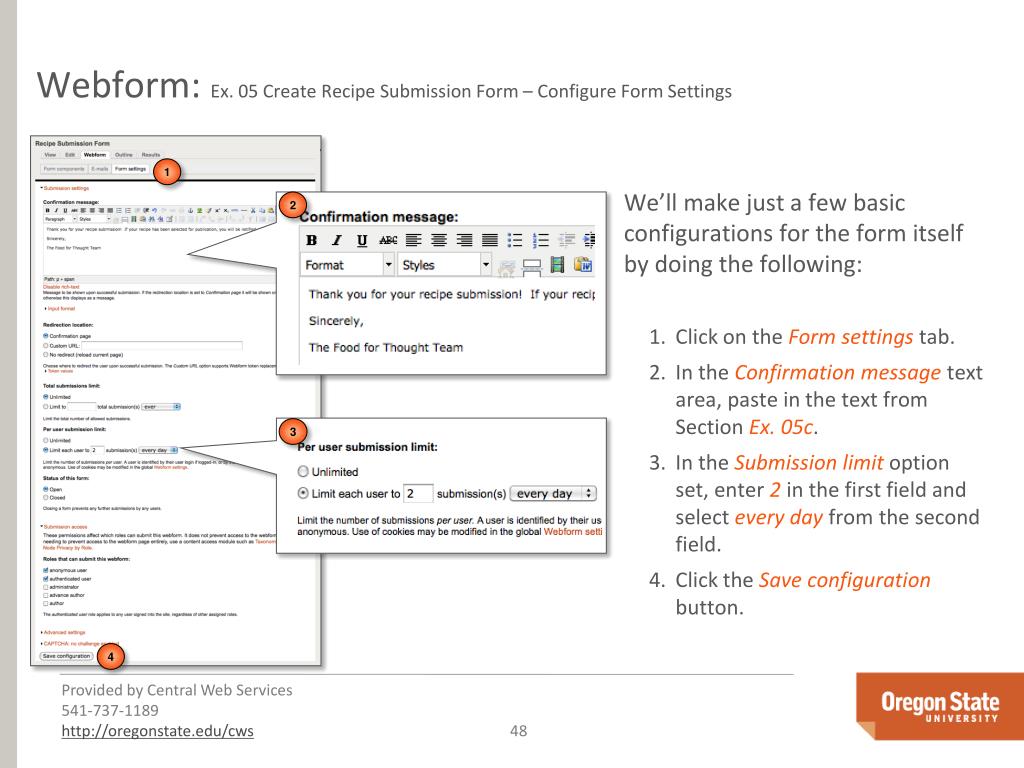Select the Form settings sub-tab

click(131, 168)
